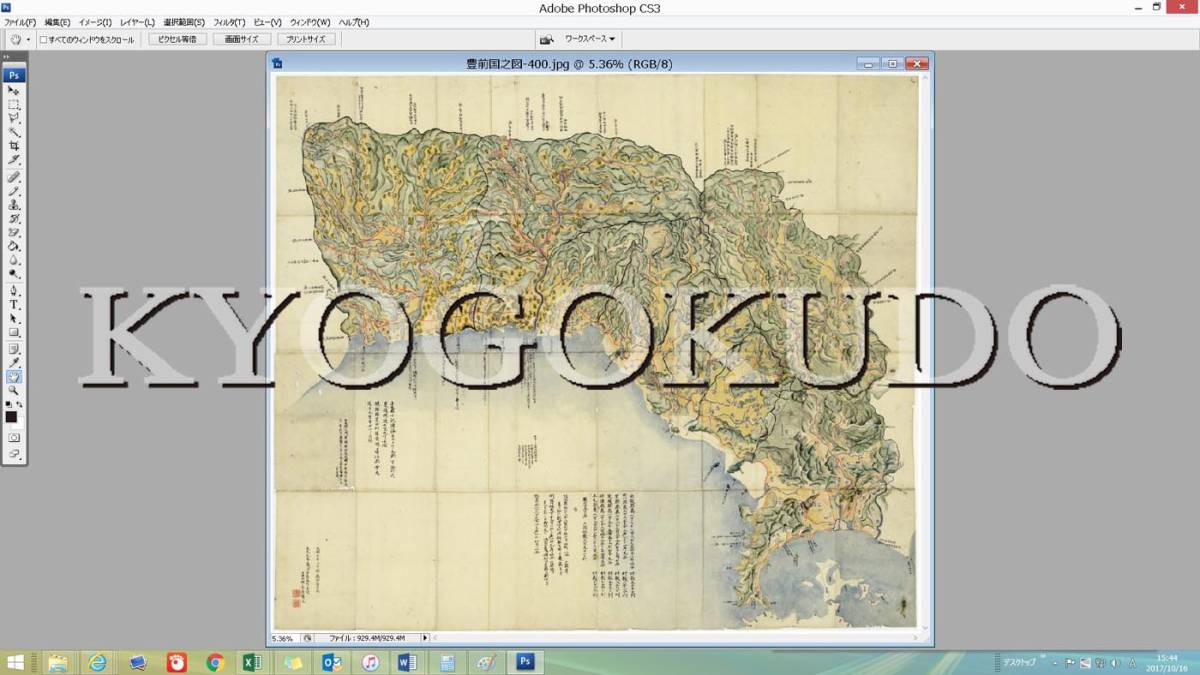
Task: Select the Type tool
Action: (x=14, y=305)
